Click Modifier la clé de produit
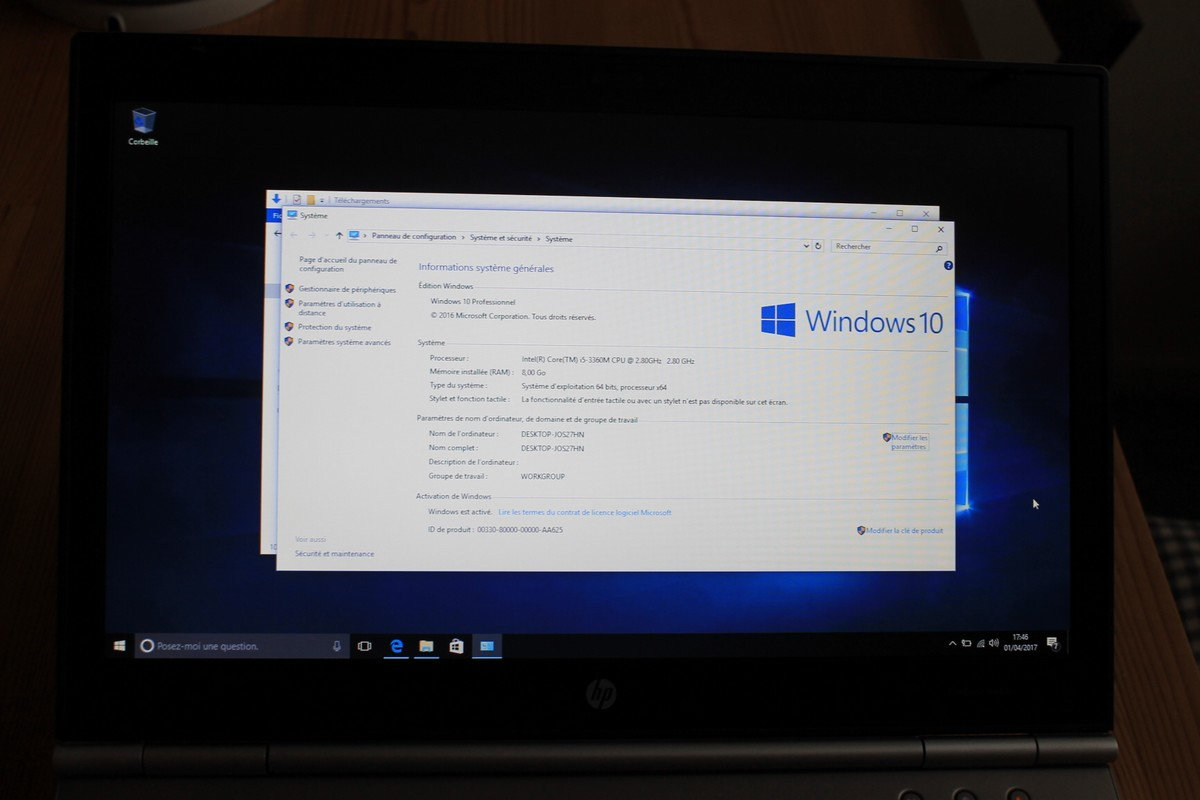 click(904, 531)
